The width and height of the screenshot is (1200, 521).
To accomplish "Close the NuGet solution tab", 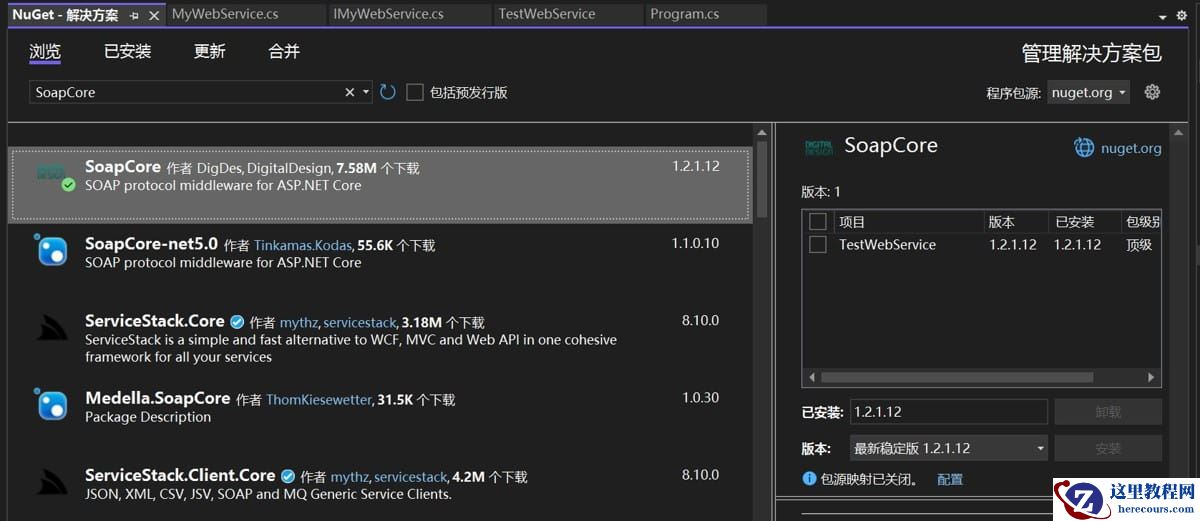I will (153, 15).
